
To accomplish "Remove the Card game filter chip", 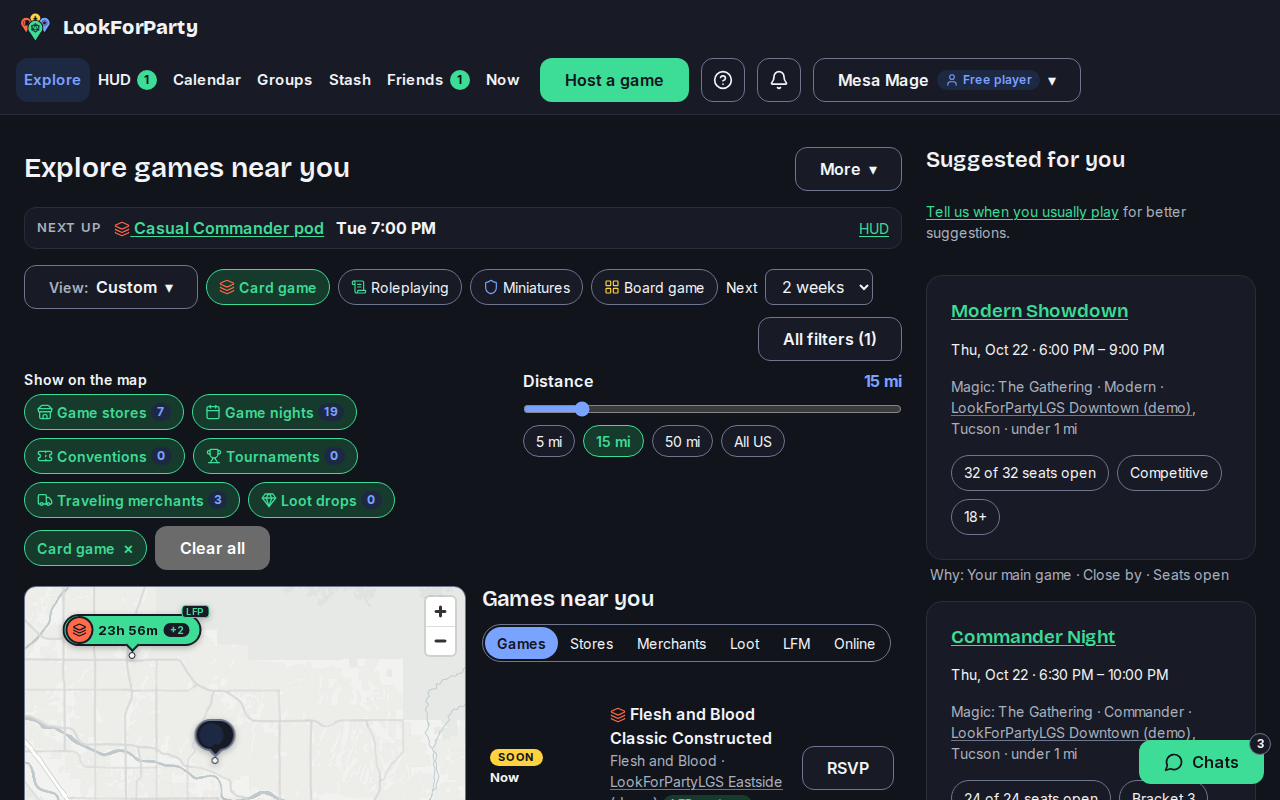I will tap(128, 549).
